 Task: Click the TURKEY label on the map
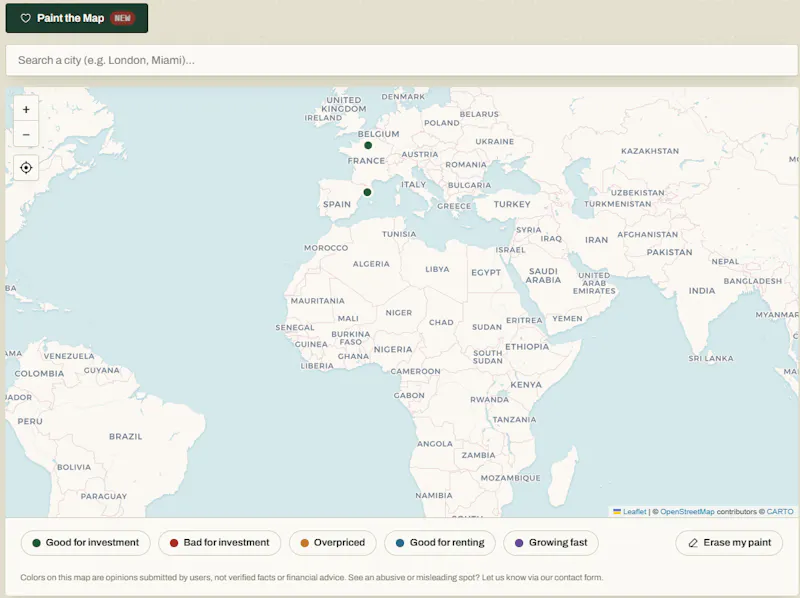tap(512, 204)
